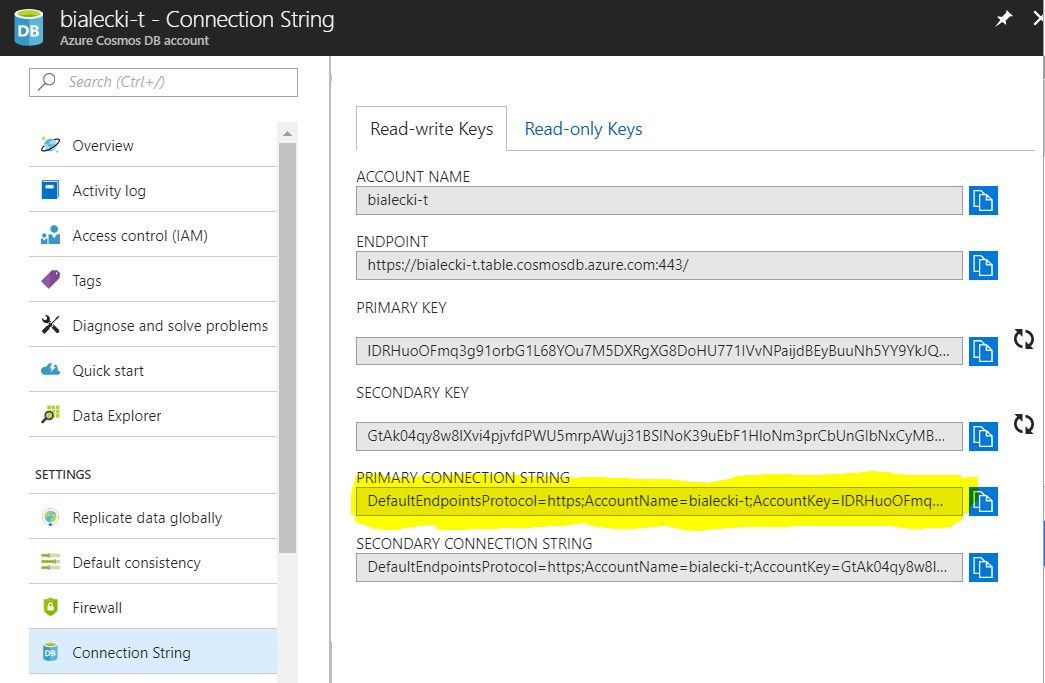Regenerate the Primary Key
The height and width of the screenshot is (683, 1045).
click(1024, 339)
